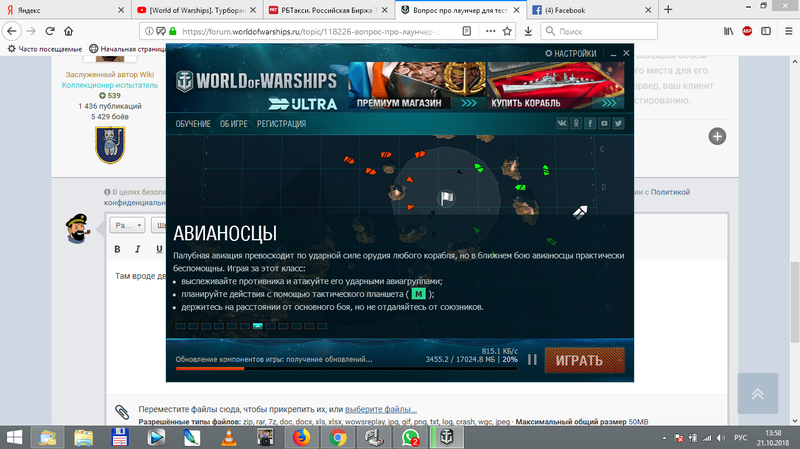
Task: Open Начальная страница bookmark
Action: click(x=129, y=49)
